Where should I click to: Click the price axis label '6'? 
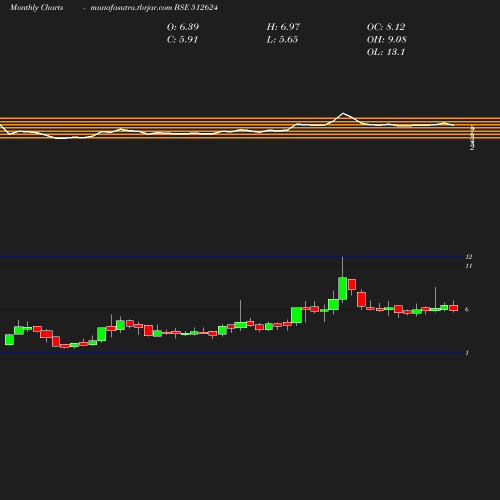(x=467, y=310)
